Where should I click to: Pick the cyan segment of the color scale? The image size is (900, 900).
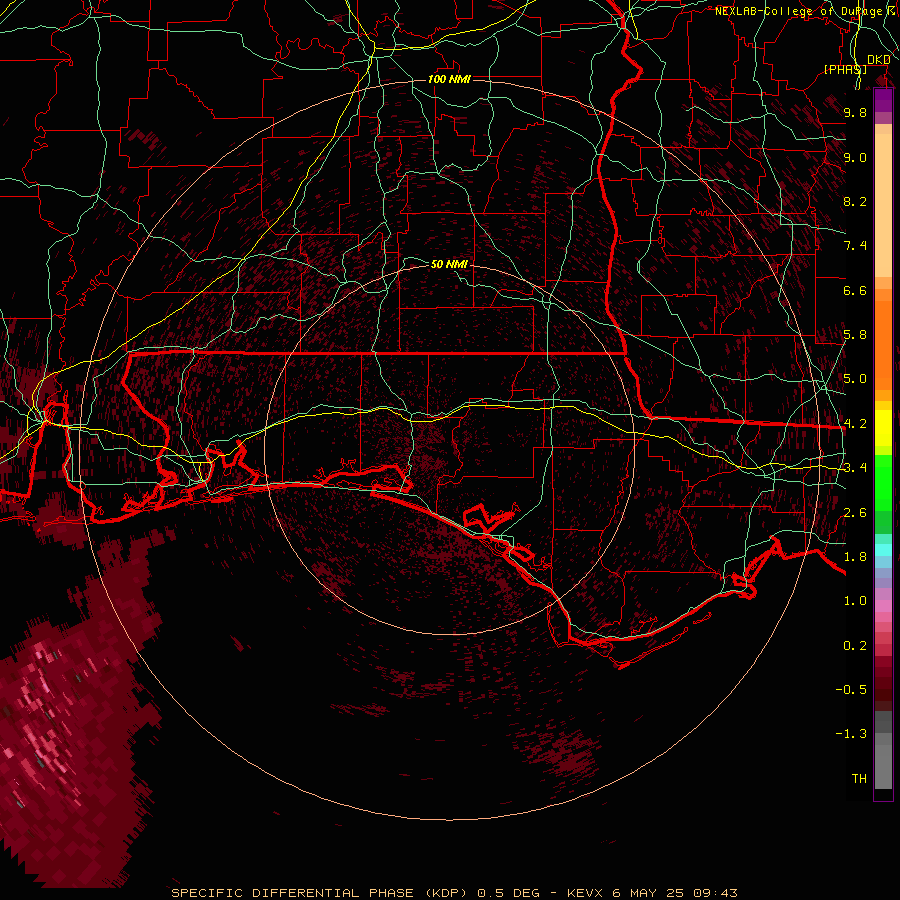[x=883, y=550]
